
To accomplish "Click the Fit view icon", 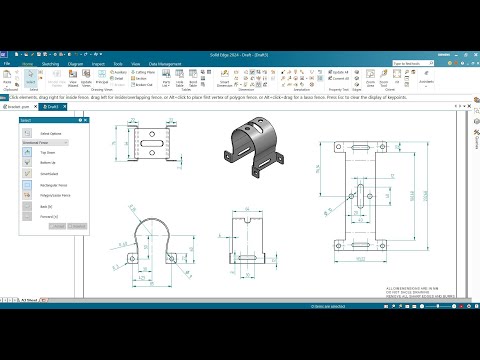I will 397,76.
